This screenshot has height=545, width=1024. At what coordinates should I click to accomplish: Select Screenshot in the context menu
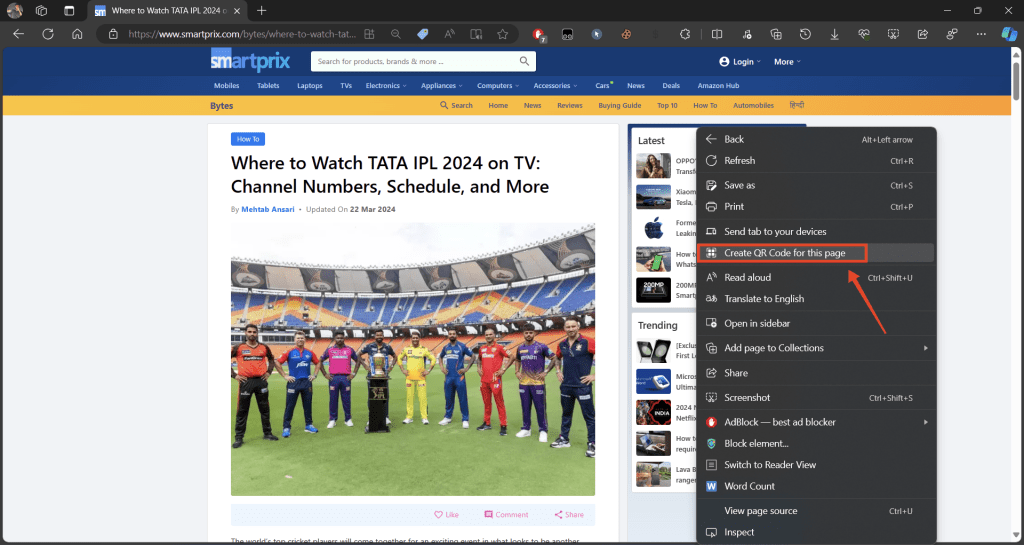pos(816,397)
